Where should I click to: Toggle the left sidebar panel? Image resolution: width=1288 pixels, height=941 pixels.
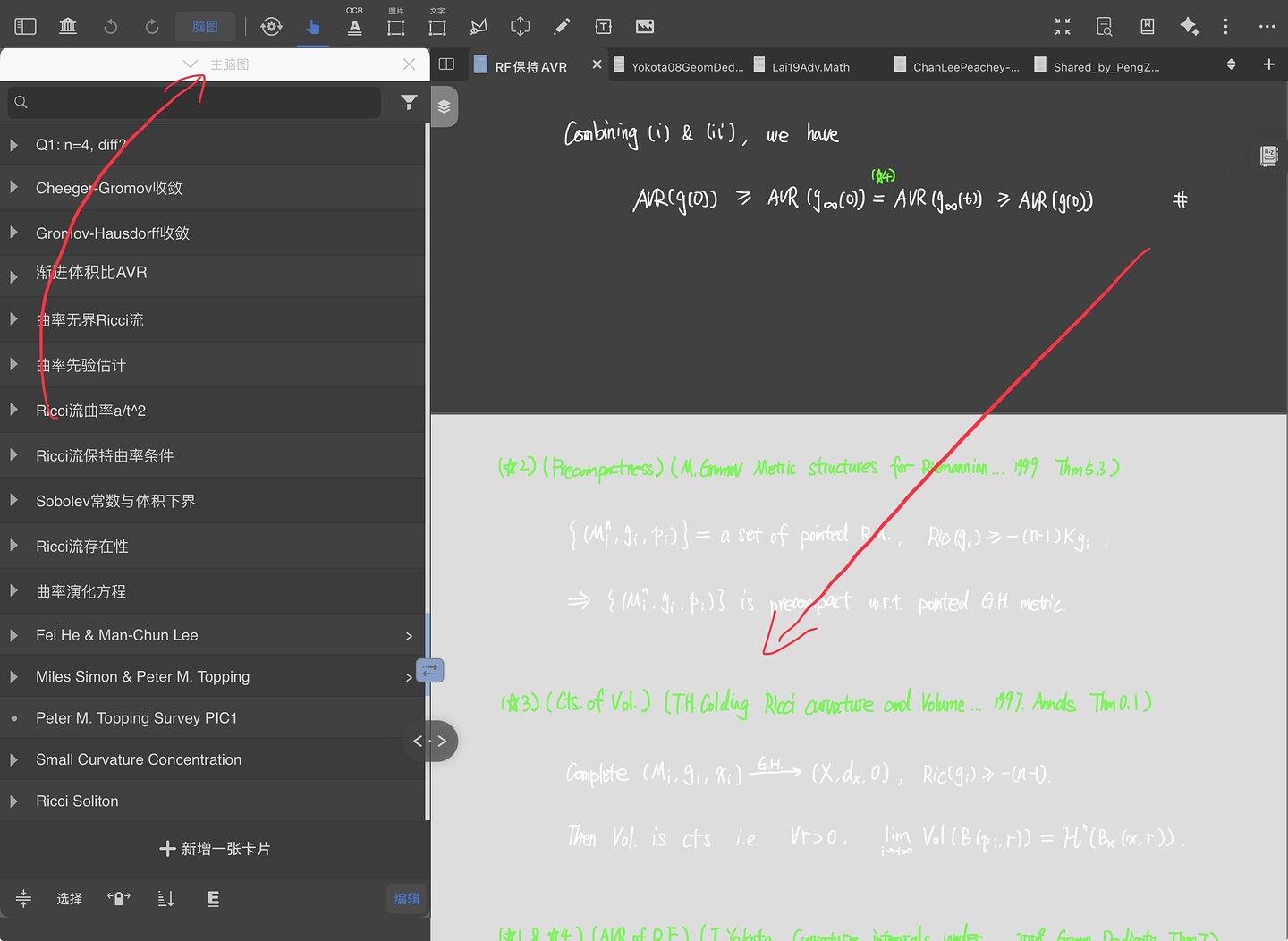[26, 27]
